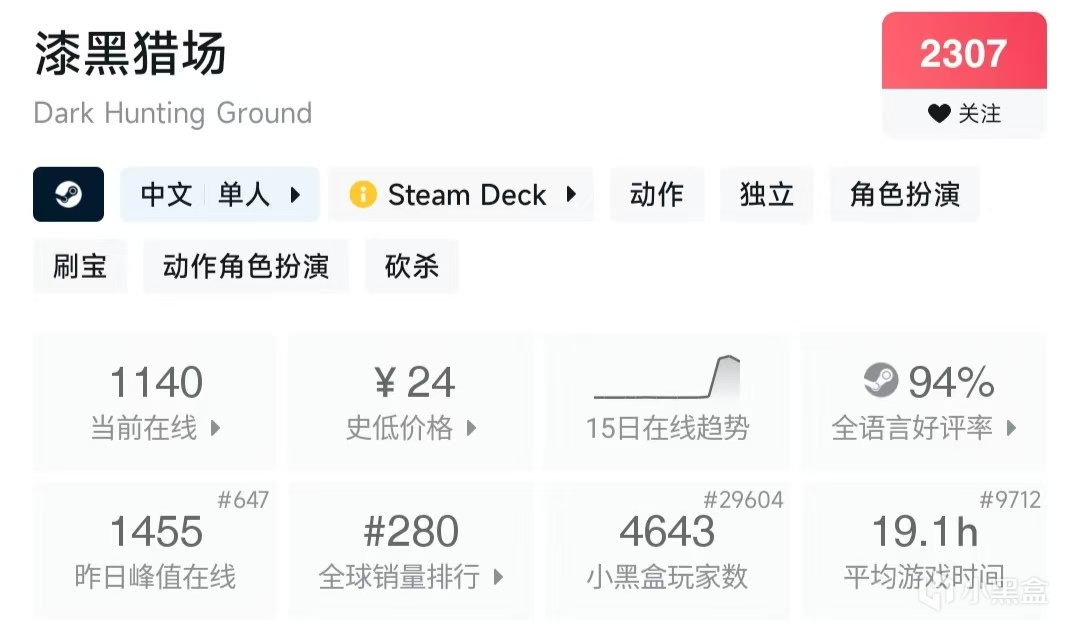Select the 独立 genre tag
1080x627 pixels.
pyautogui.click(x=767, y=194)
